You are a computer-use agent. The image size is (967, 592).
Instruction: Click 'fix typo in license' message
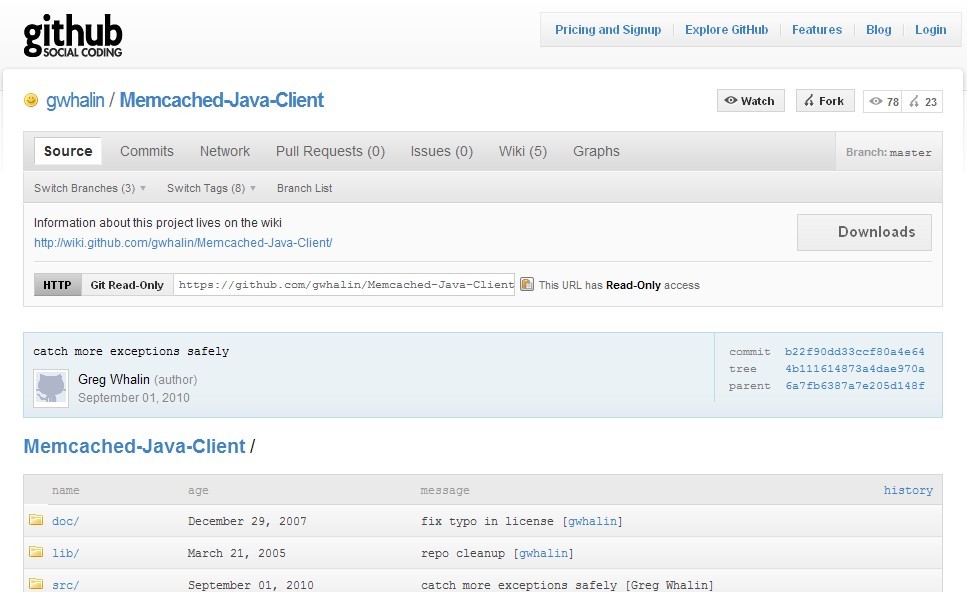(487, 522)
